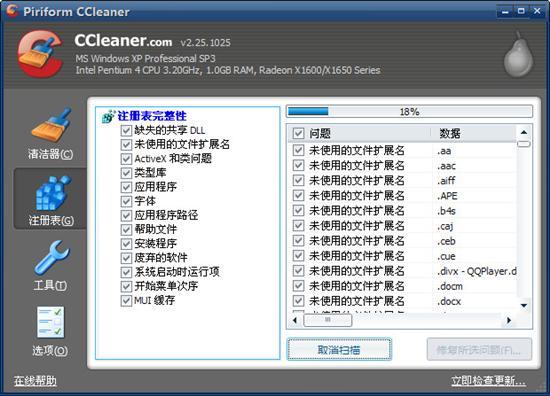550x396 pixels.
Task: Click horizontal scrollbar left arrow
Action: 295,320
